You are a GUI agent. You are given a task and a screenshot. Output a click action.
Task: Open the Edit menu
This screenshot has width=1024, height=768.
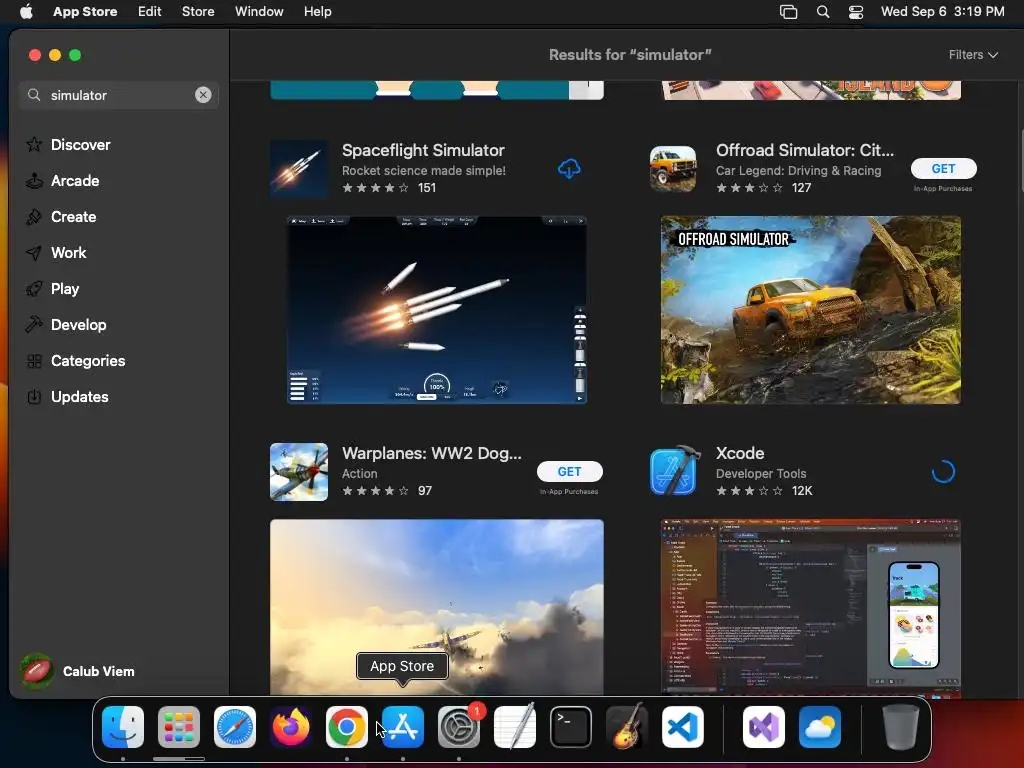150,11
